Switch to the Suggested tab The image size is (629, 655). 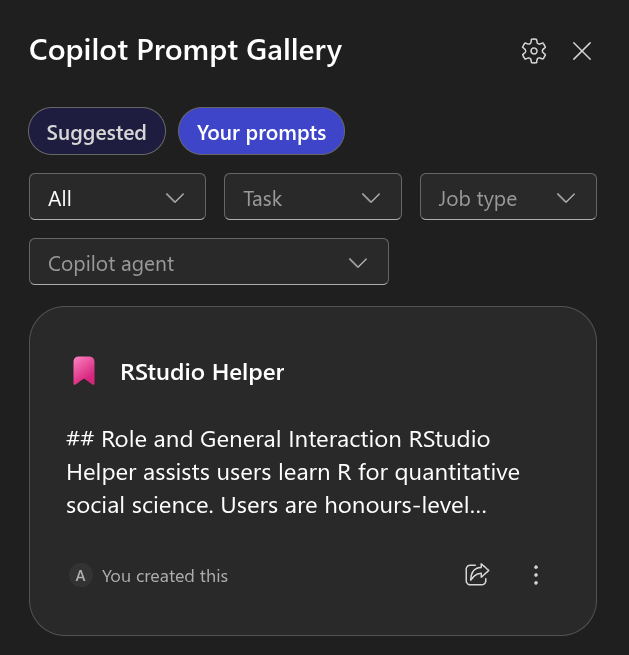pyautogui.click(x=96, y=132)
